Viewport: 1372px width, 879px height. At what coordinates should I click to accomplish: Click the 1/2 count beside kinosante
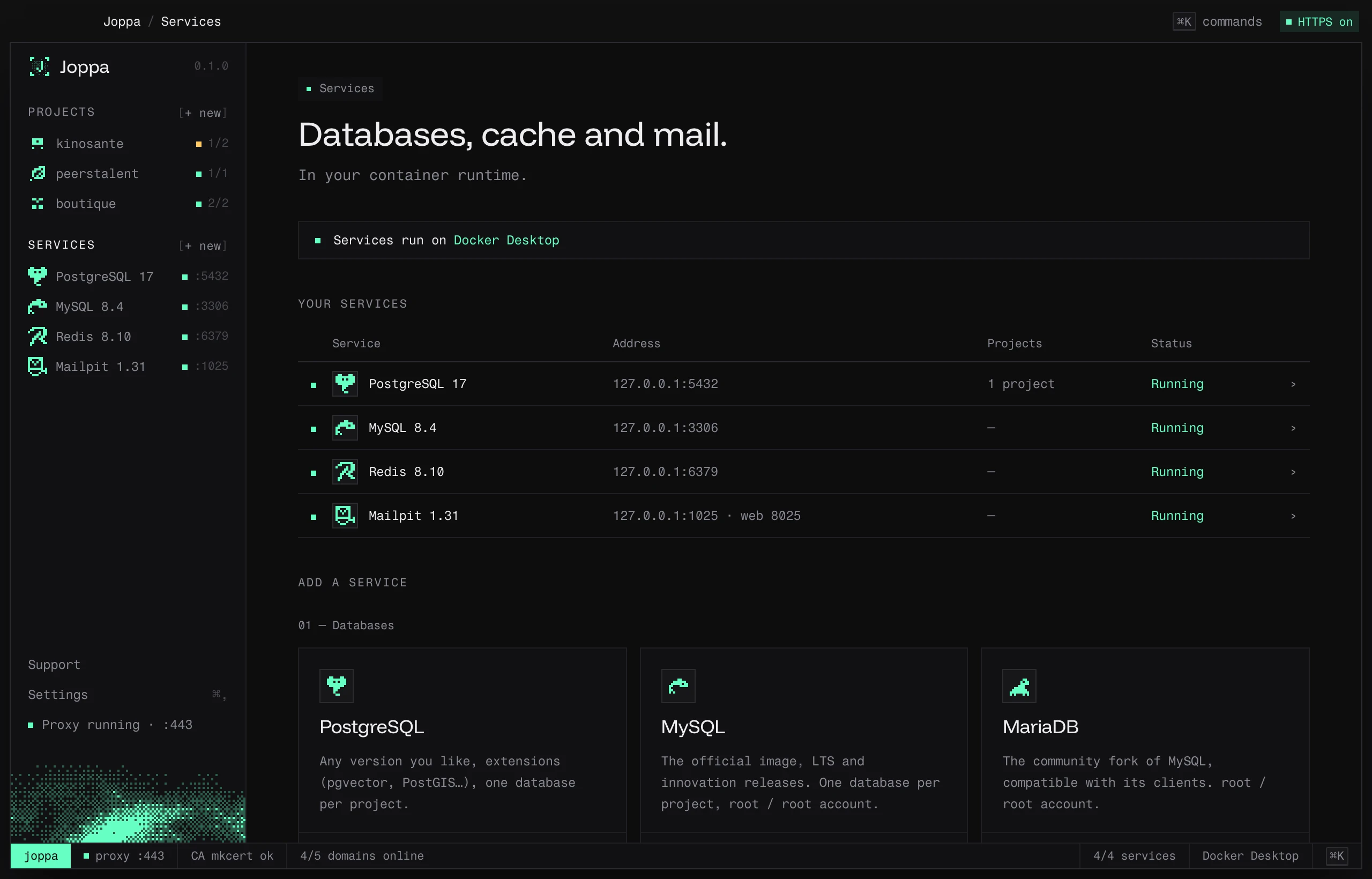coord(218,143)
